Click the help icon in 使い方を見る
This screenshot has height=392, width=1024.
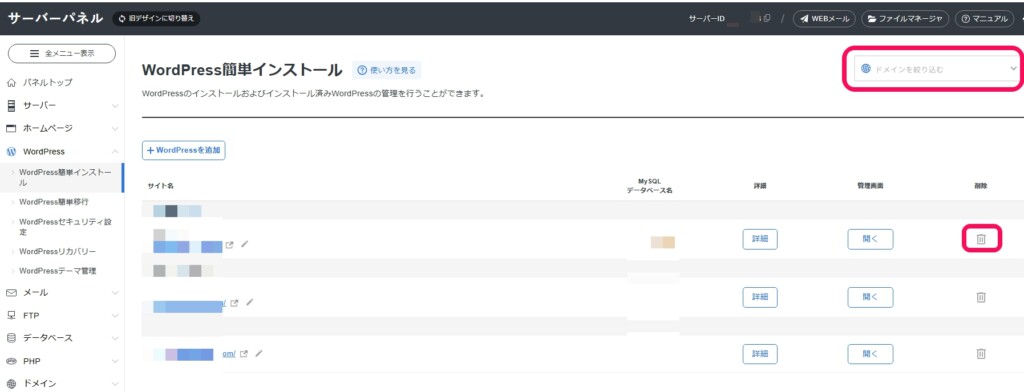tap(362, 70)
